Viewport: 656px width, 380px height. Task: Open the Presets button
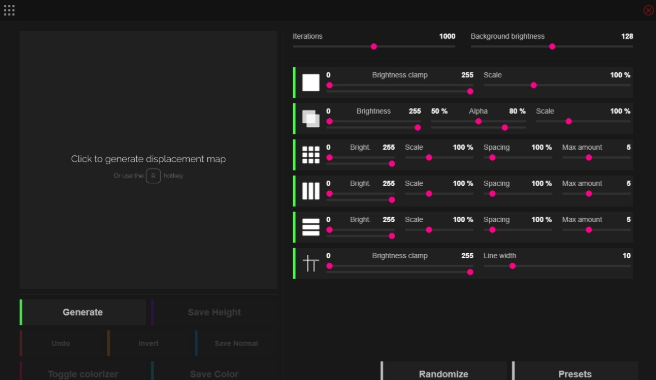pos(575,371)
